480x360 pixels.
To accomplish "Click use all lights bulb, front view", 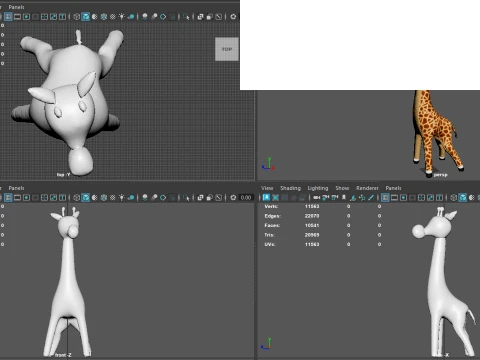I will click(122, 198).
